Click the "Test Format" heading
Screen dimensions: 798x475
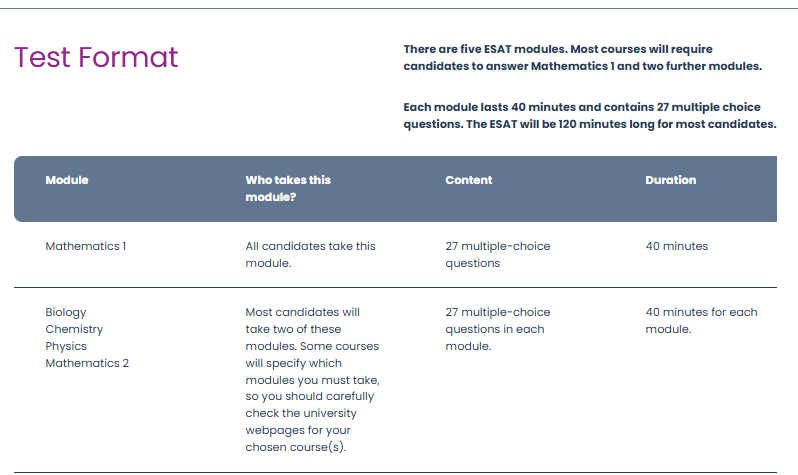click(96, 58)
